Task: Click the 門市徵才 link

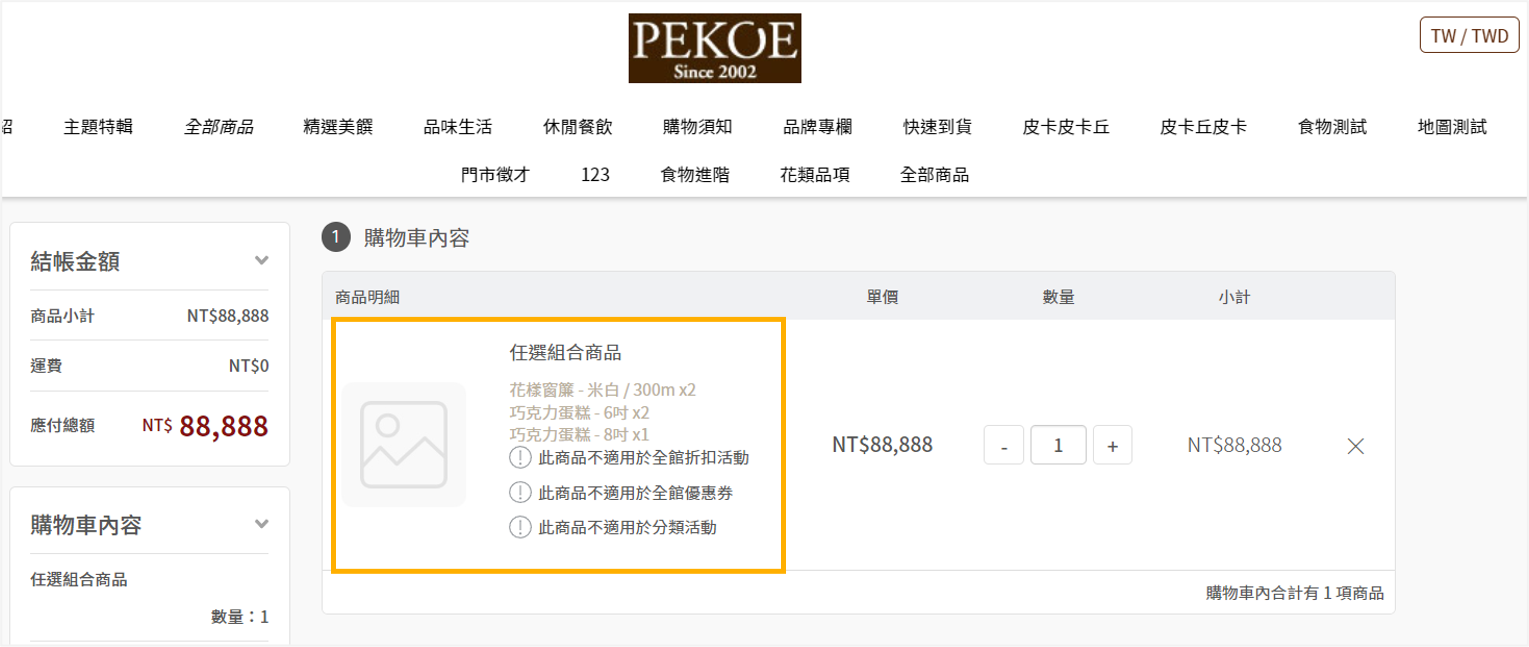Action: pos(495,175)
